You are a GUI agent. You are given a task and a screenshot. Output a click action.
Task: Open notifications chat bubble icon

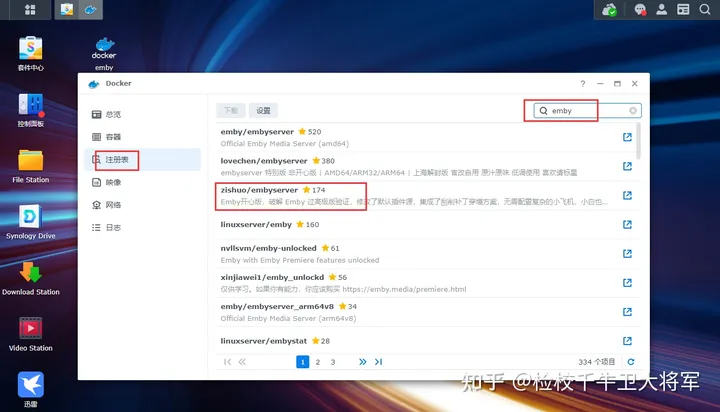[640, 10]
